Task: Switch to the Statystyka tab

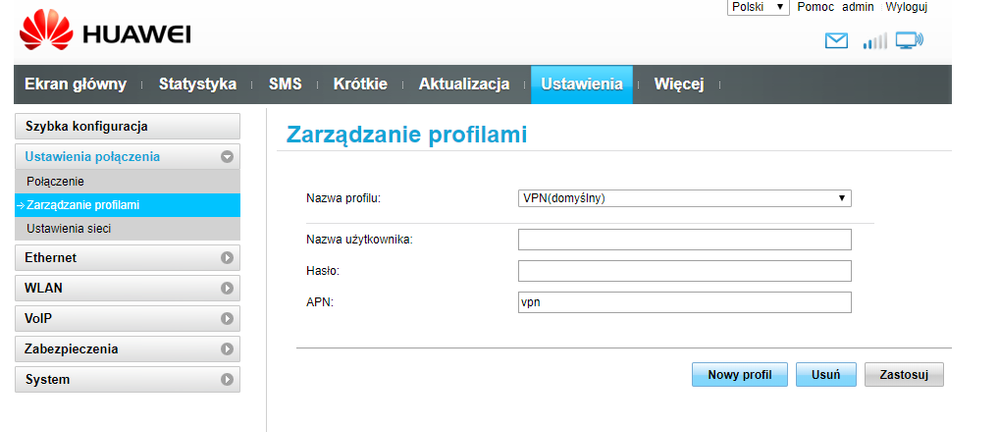Action: coord(197,84)
